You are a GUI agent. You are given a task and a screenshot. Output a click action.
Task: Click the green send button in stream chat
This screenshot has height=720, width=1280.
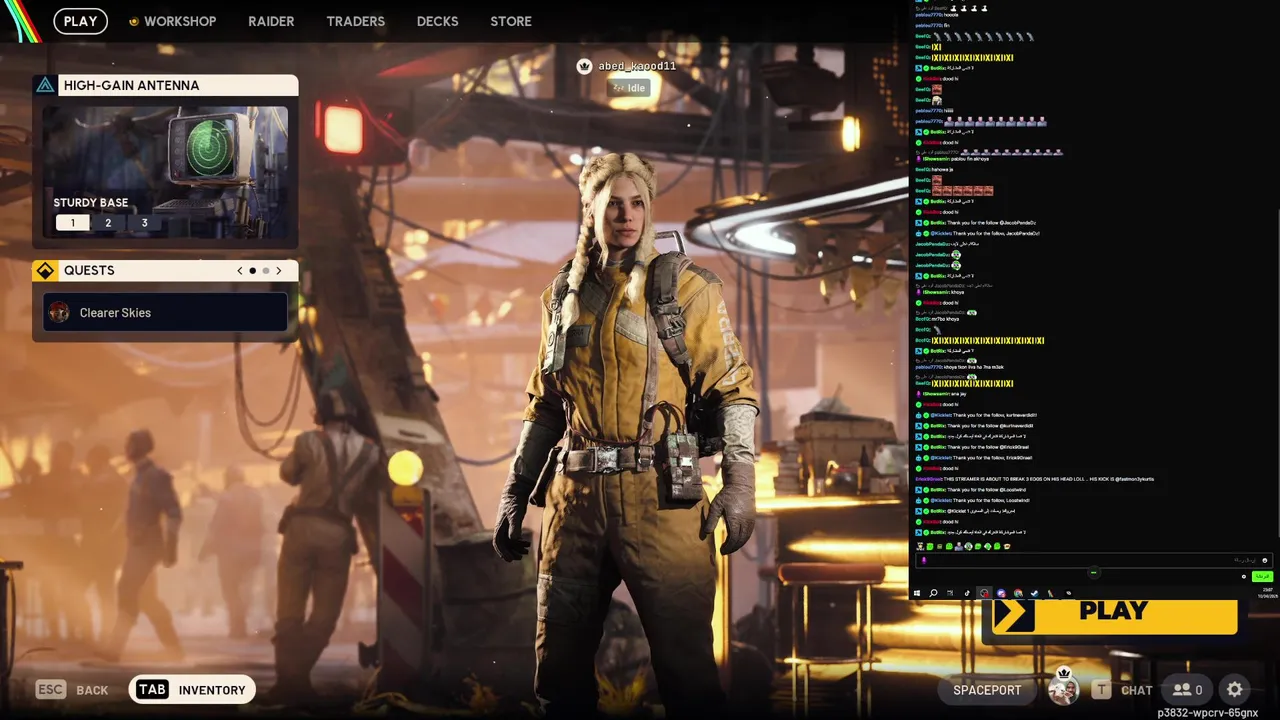tap(1261, 576)
